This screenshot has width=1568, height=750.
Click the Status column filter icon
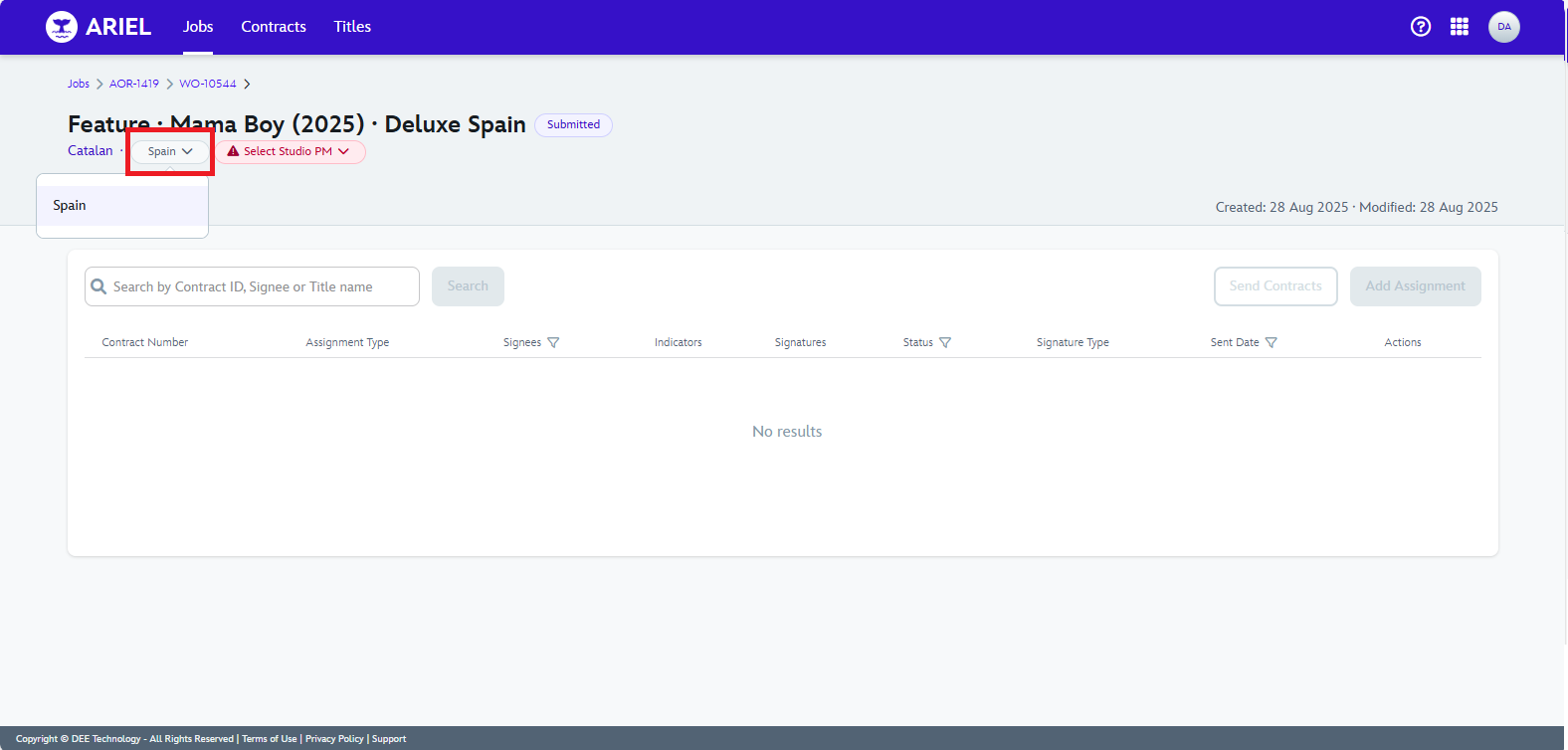point(945,342)
